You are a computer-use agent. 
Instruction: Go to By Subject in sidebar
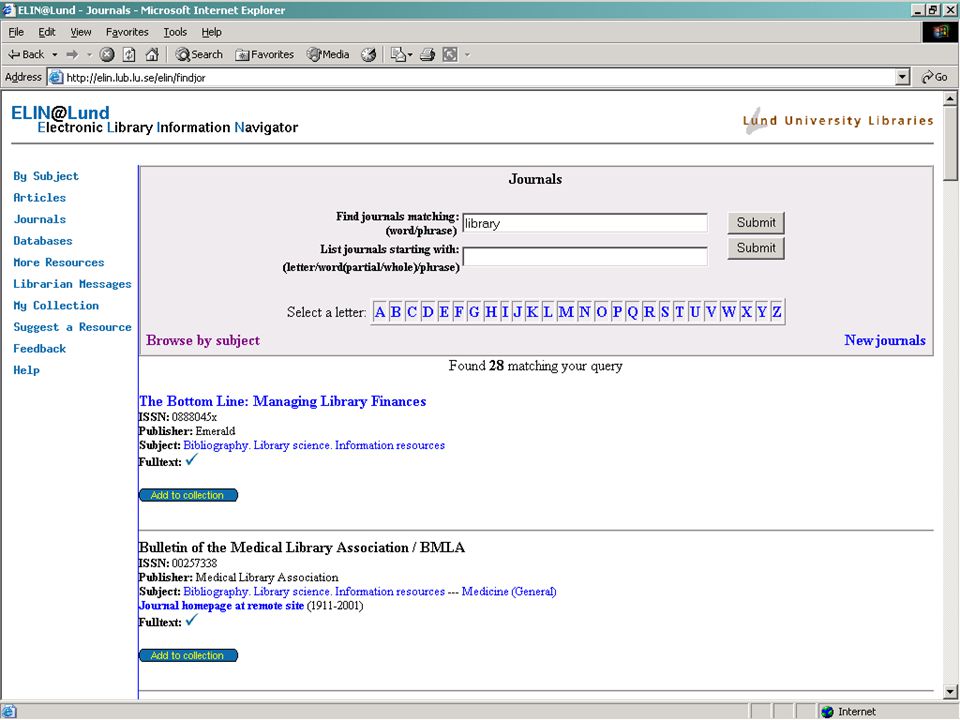coord(46,176)
